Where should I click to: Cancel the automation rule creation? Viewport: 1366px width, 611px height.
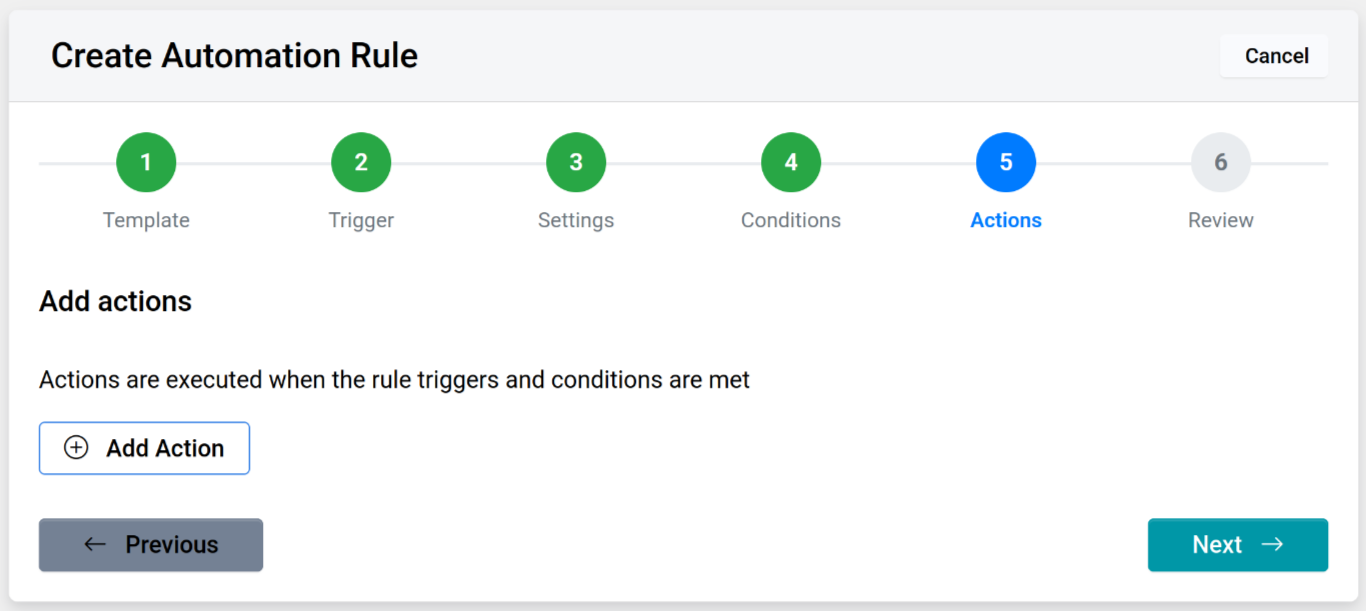pyautogui.click(x=1275, y=56)
